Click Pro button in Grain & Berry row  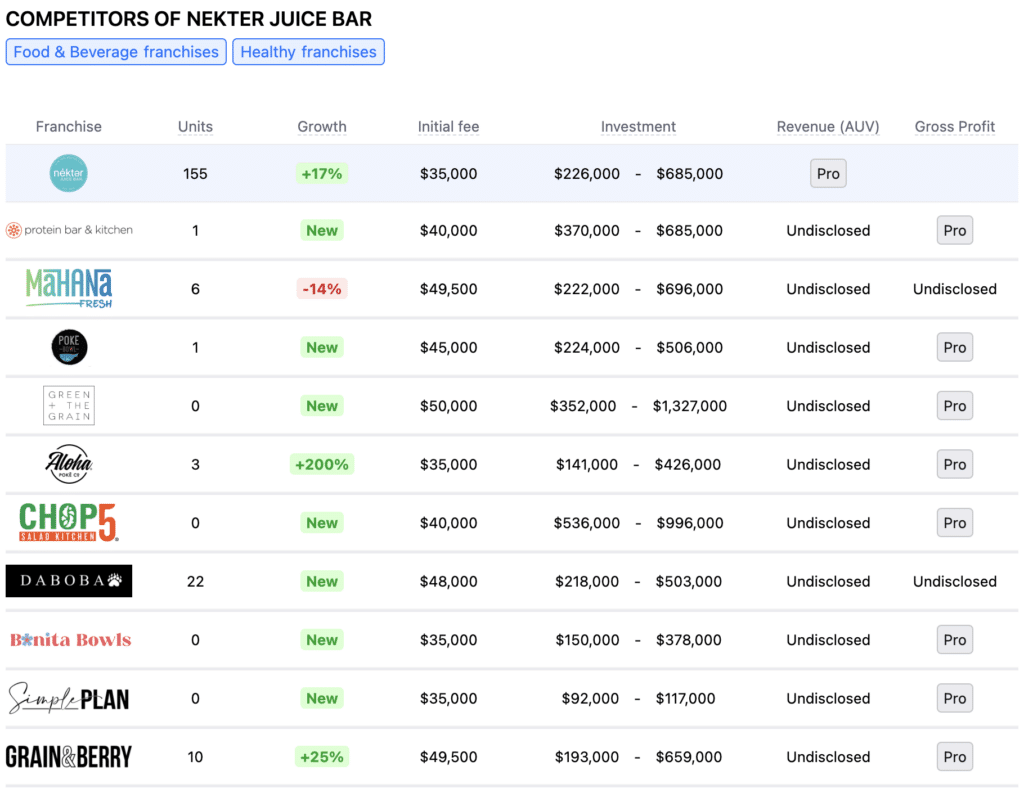tap(955, 756)
